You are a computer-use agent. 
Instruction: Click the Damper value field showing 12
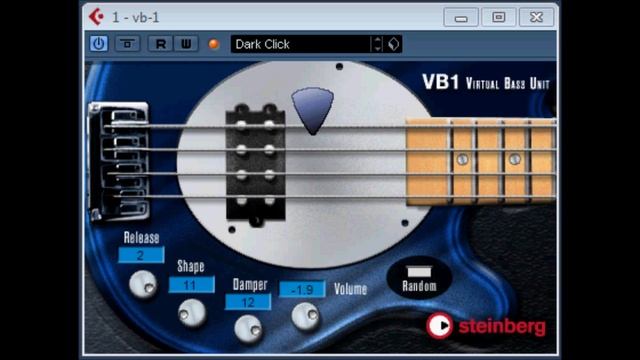[x=248, y=302]
